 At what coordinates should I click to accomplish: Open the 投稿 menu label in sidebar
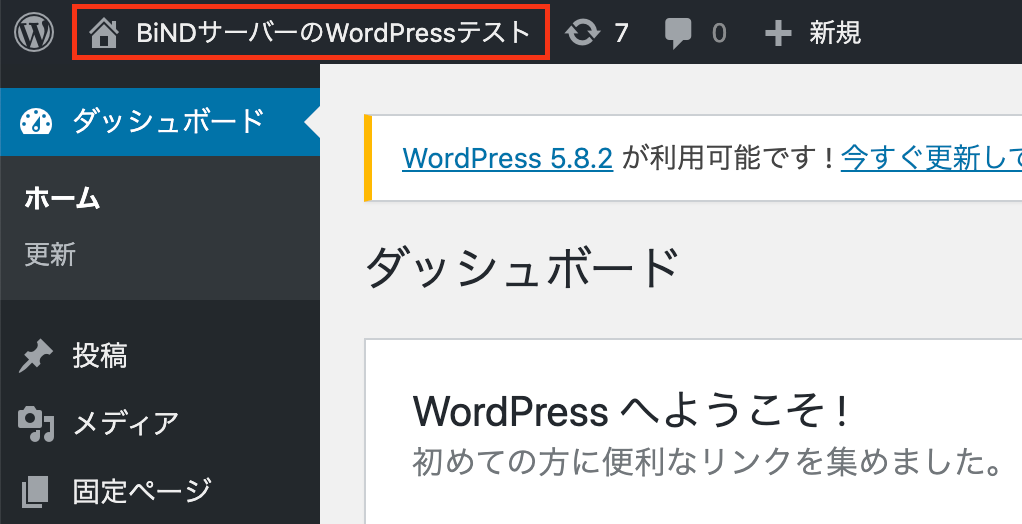point(100,356)
